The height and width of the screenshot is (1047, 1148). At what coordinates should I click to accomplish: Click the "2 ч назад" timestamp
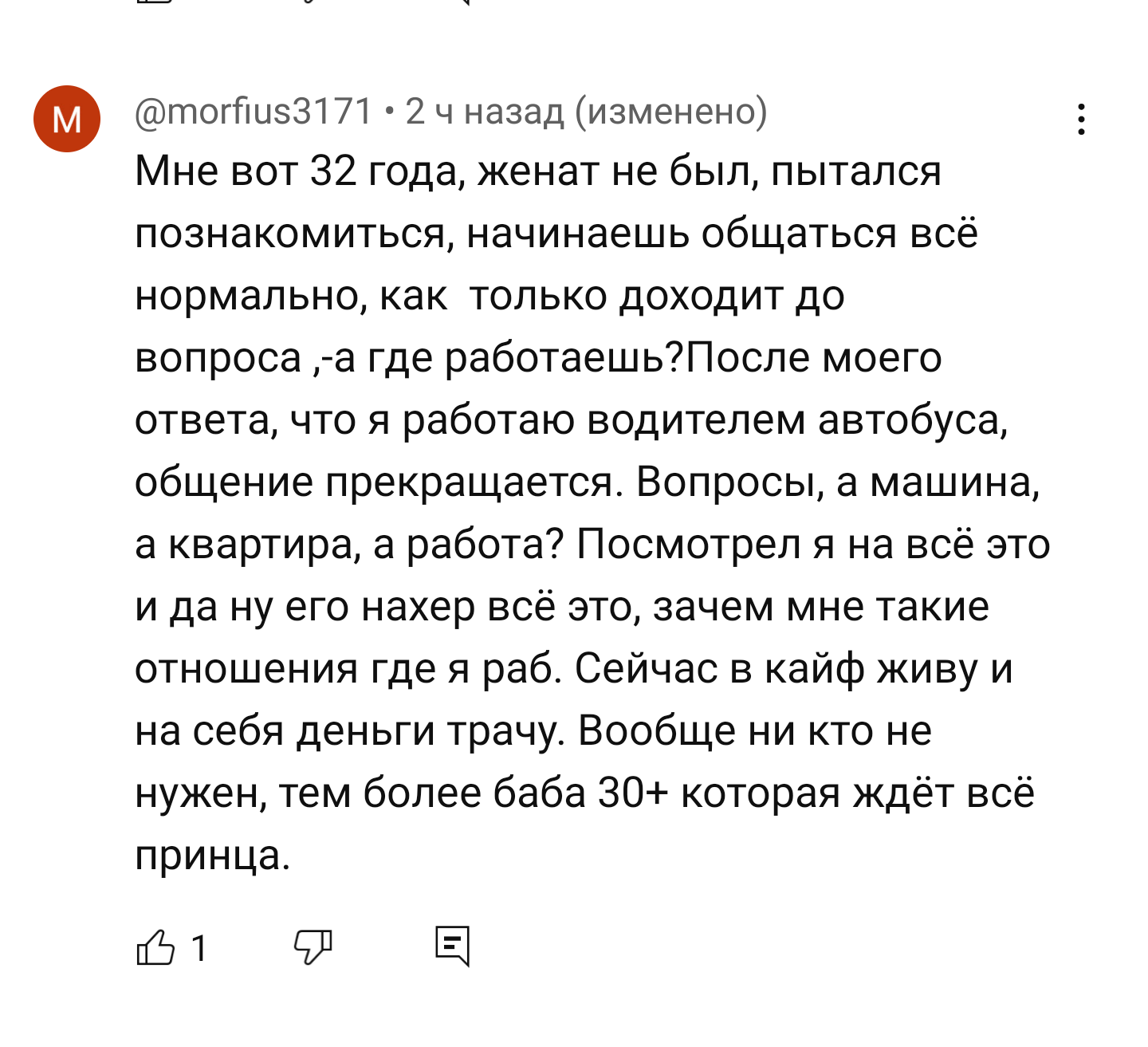pos(484,112)
